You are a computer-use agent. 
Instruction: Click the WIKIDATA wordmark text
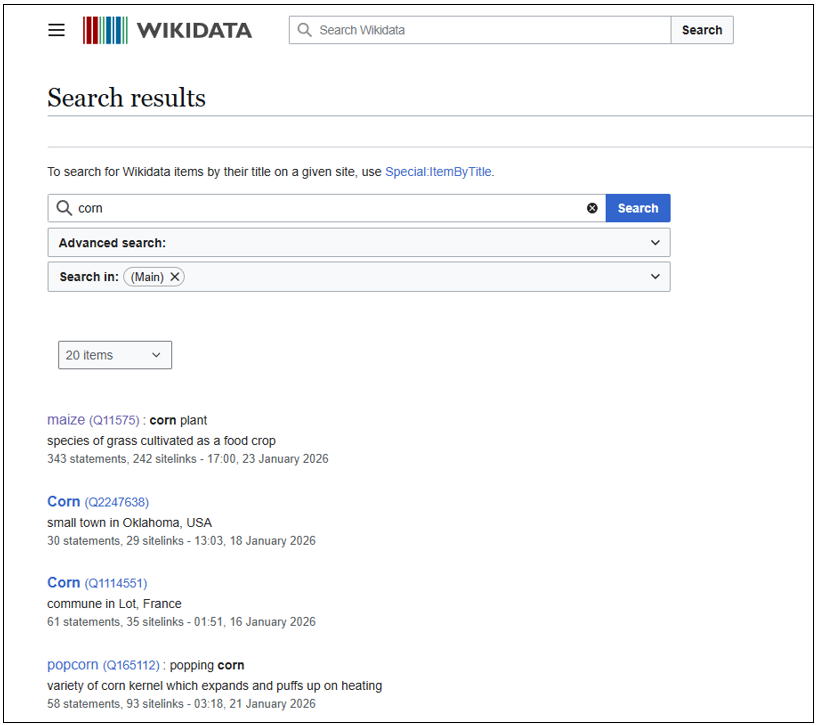[194, 30]
